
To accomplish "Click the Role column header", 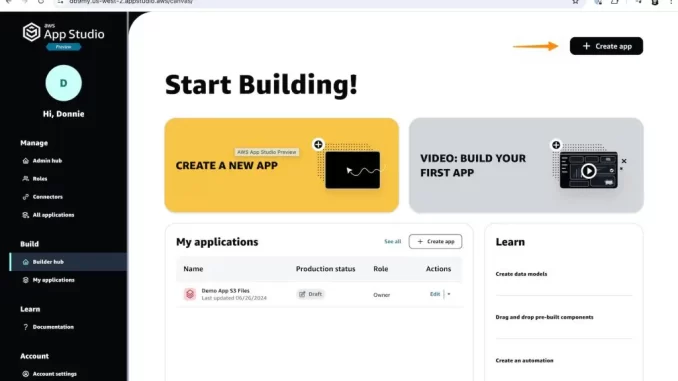I will (x=381, y=269).
